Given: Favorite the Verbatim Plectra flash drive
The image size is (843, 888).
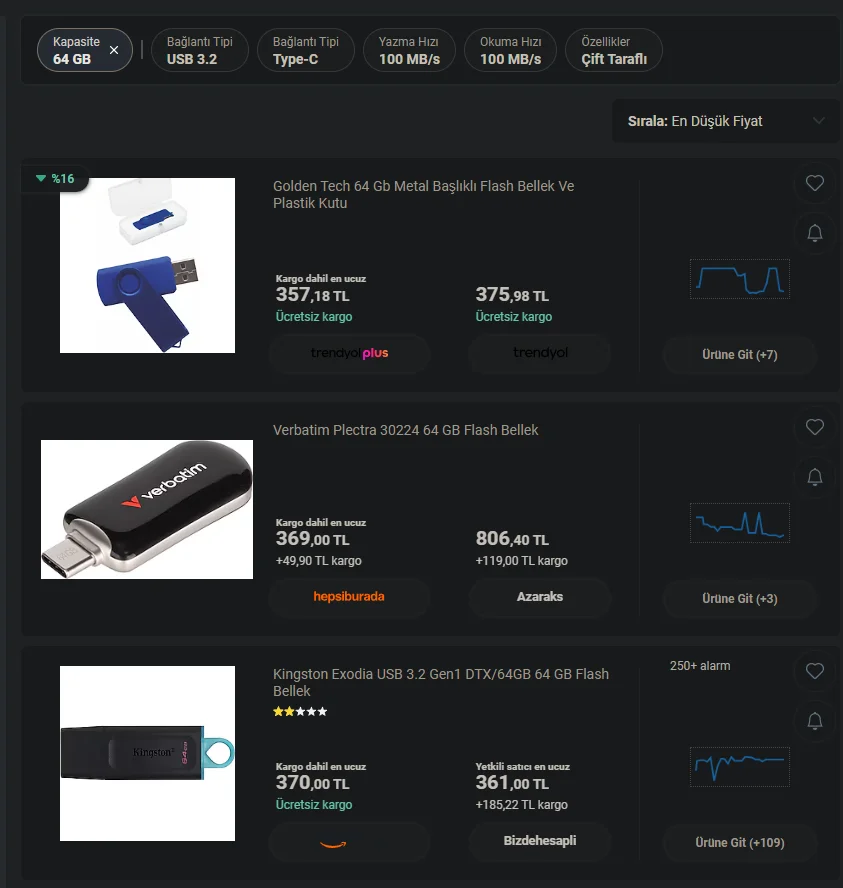Looking at the screenshot, I should [x=814, y=427].
